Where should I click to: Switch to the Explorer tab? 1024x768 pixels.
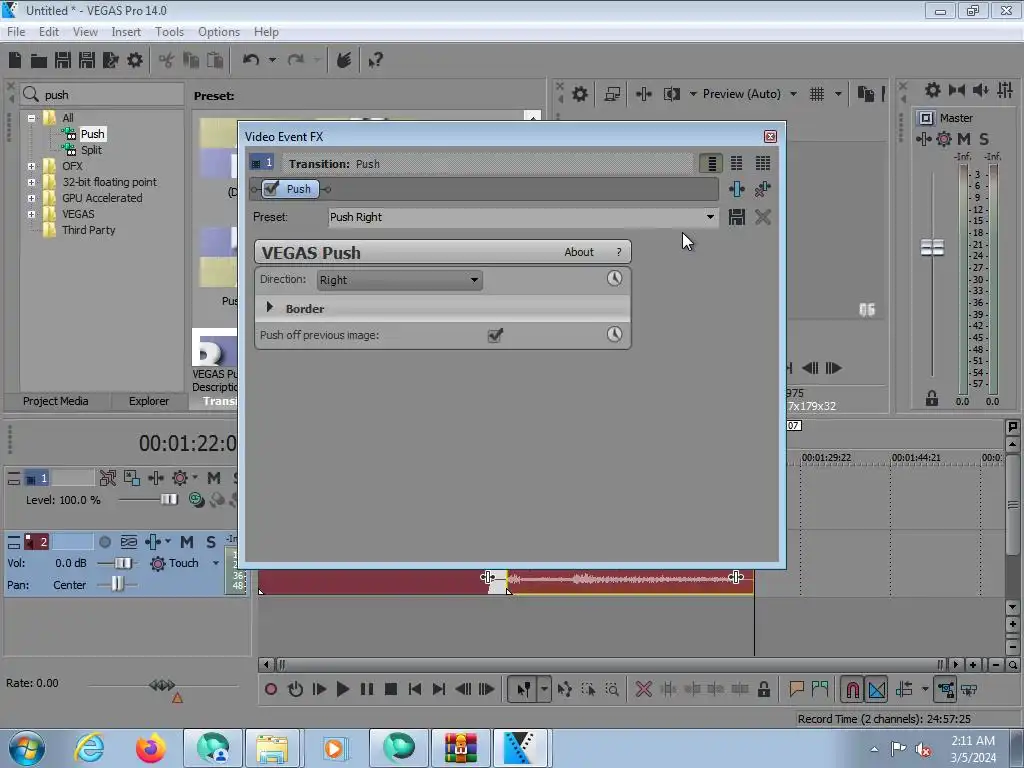coord(149,401)
